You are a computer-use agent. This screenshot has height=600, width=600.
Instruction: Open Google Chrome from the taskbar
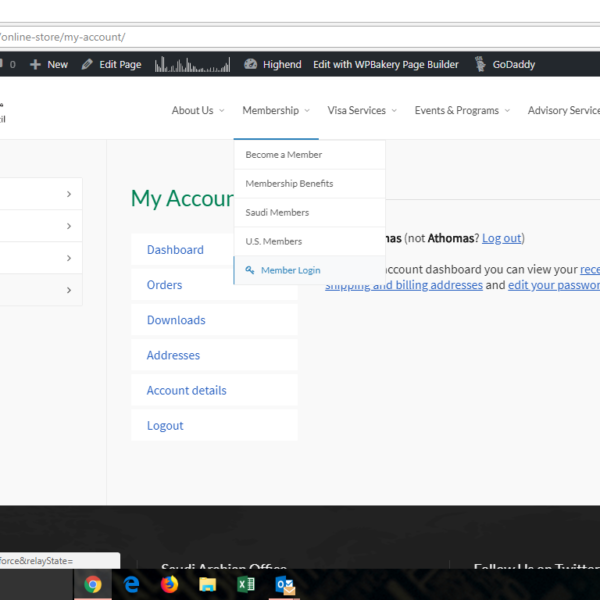click(x=93, y=585)
